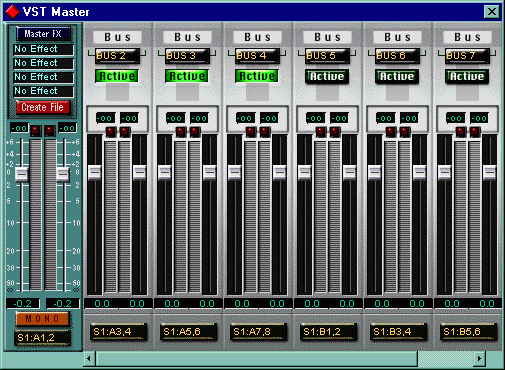Click the horizontal scrollbar left arrow
The height and width of the screenshot is (370, 505).
coord(89,359)
